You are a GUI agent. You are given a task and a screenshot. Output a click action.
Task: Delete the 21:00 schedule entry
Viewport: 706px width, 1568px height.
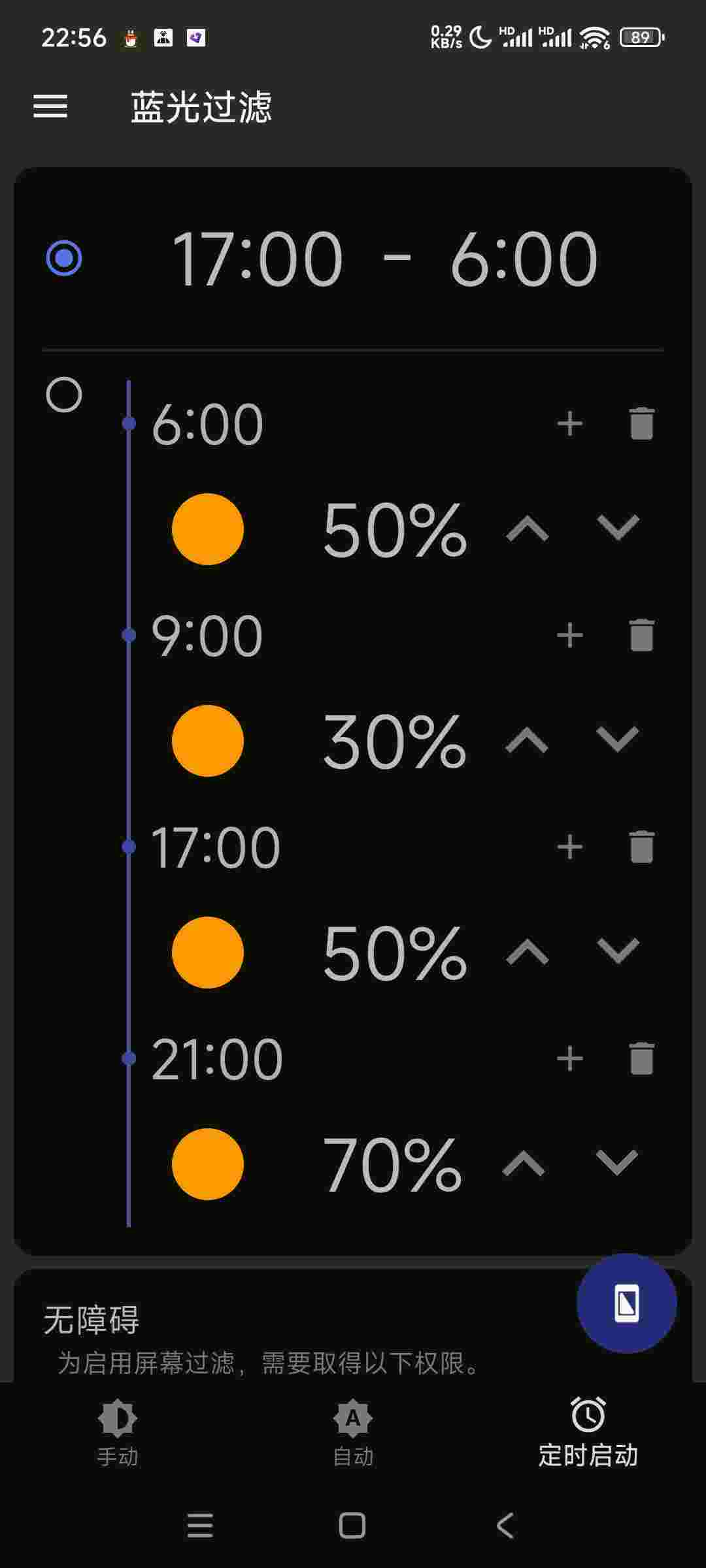[641, 1058]
